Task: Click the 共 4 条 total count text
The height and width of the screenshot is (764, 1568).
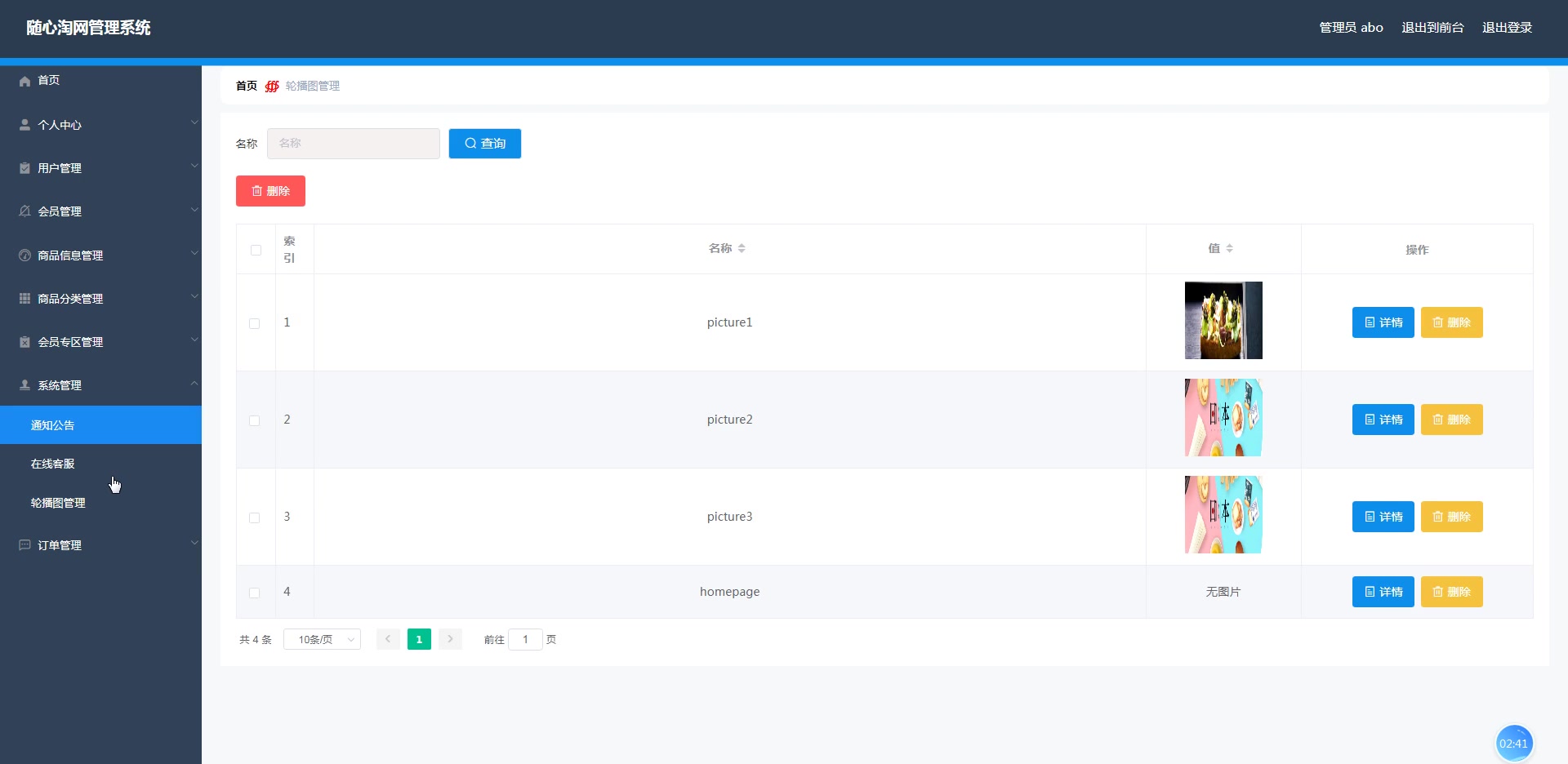Action: [256, 640]
